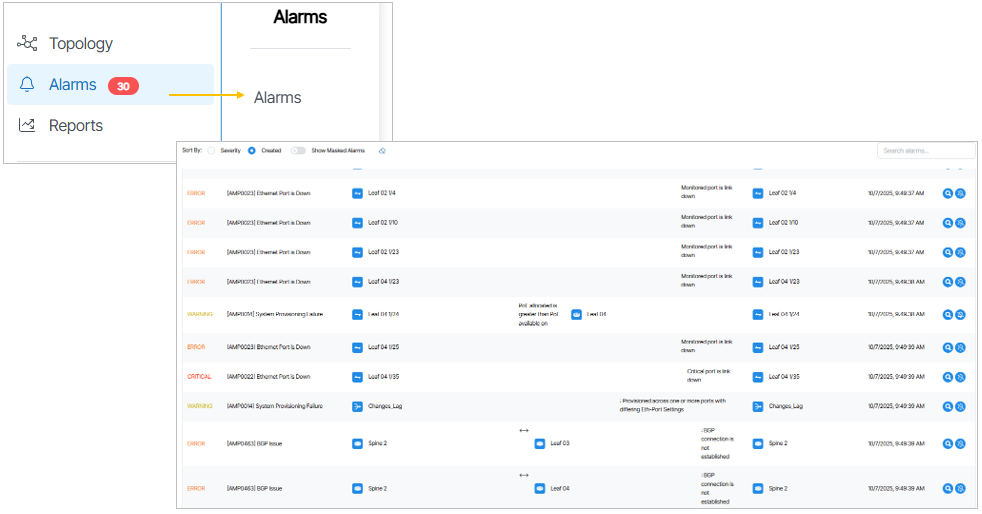Open the Reports section

coord(75,126)
